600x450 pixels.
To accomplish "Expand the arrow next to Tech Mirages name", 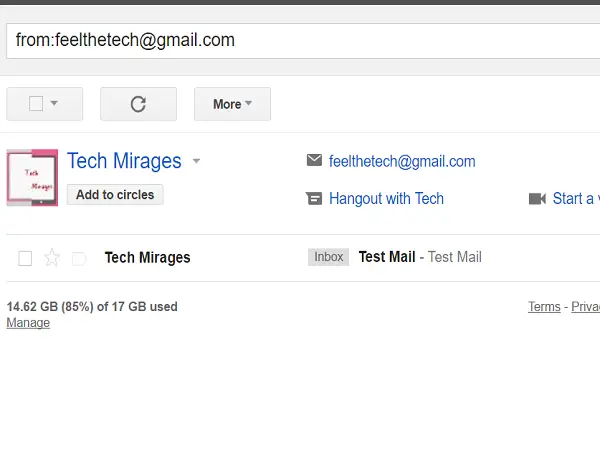I will click(x=196, y=161).
